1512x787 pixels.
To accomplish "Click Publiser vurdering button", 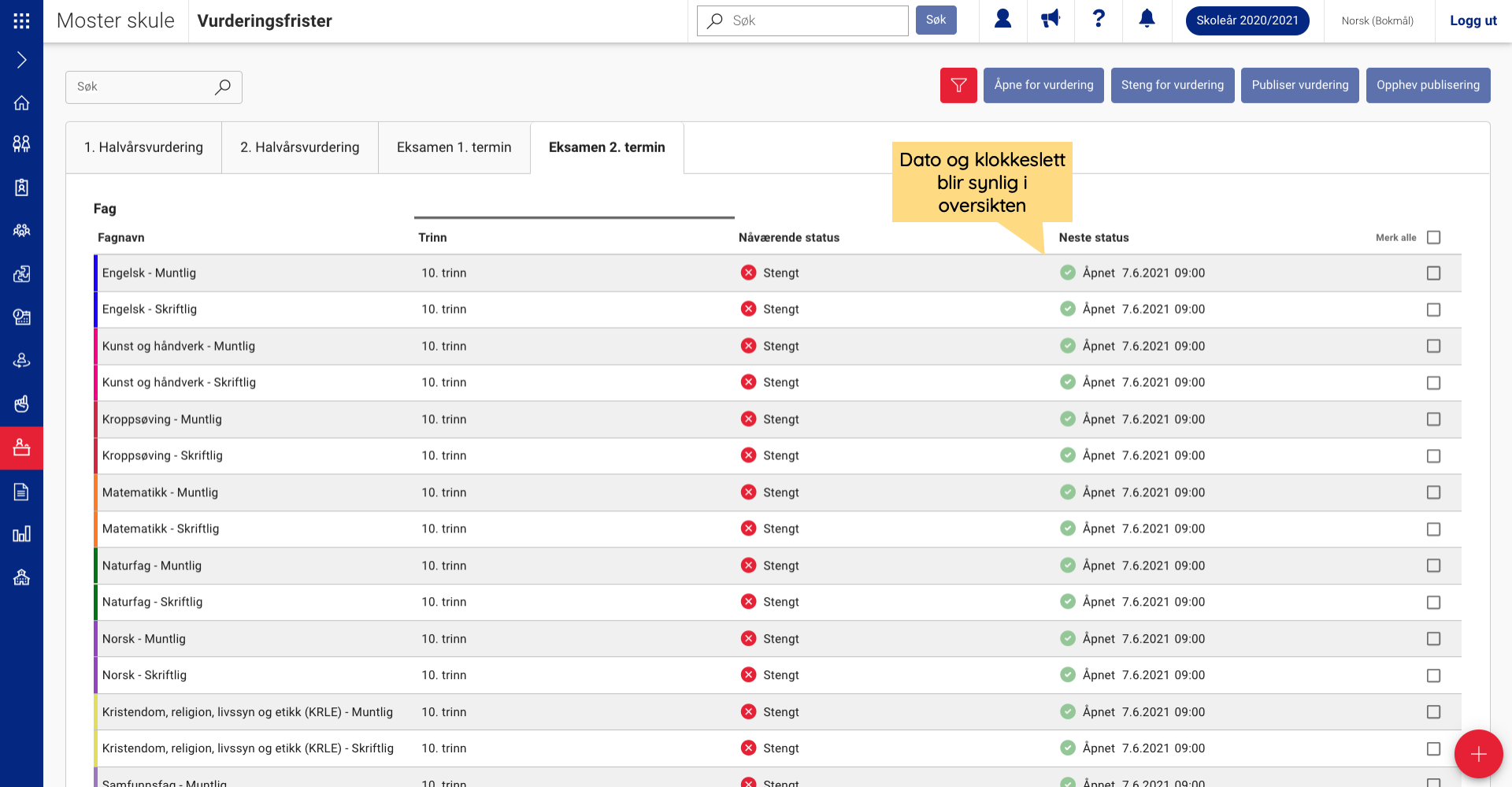I will (x=1300, y=85).
